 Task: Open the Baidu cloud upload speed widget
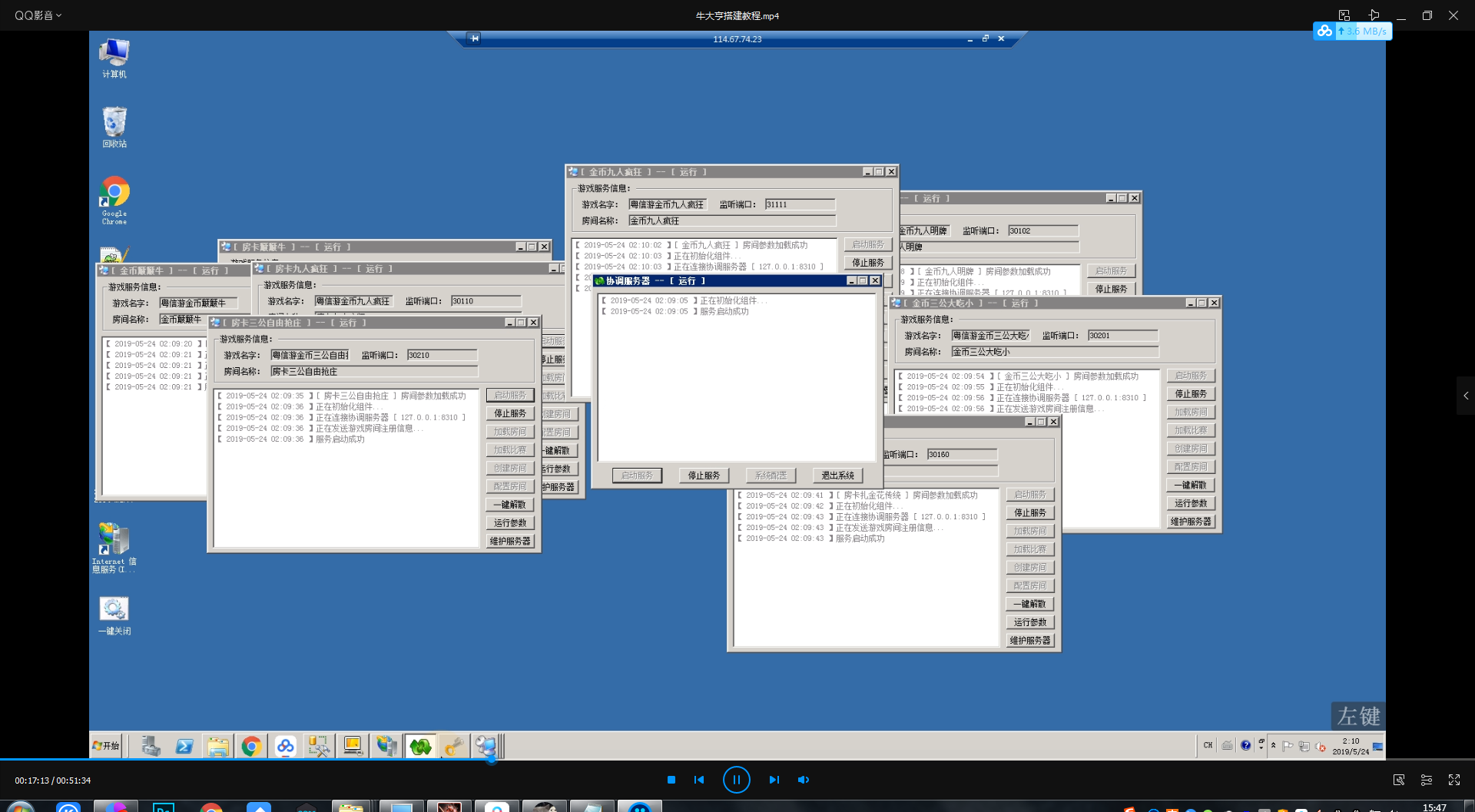(x=1353, y=31)
